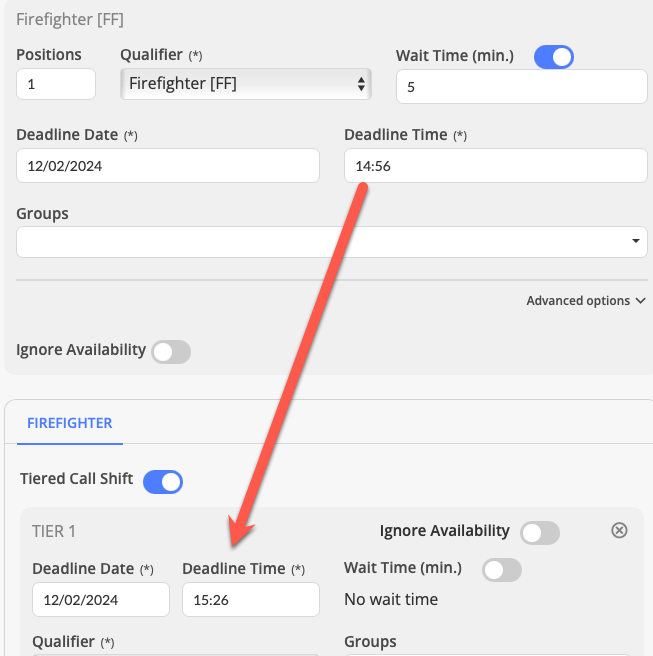Enable Tier 1 Ignore Availability switch
This screenshot has width=653, height=656.
(x=540, y=533)
